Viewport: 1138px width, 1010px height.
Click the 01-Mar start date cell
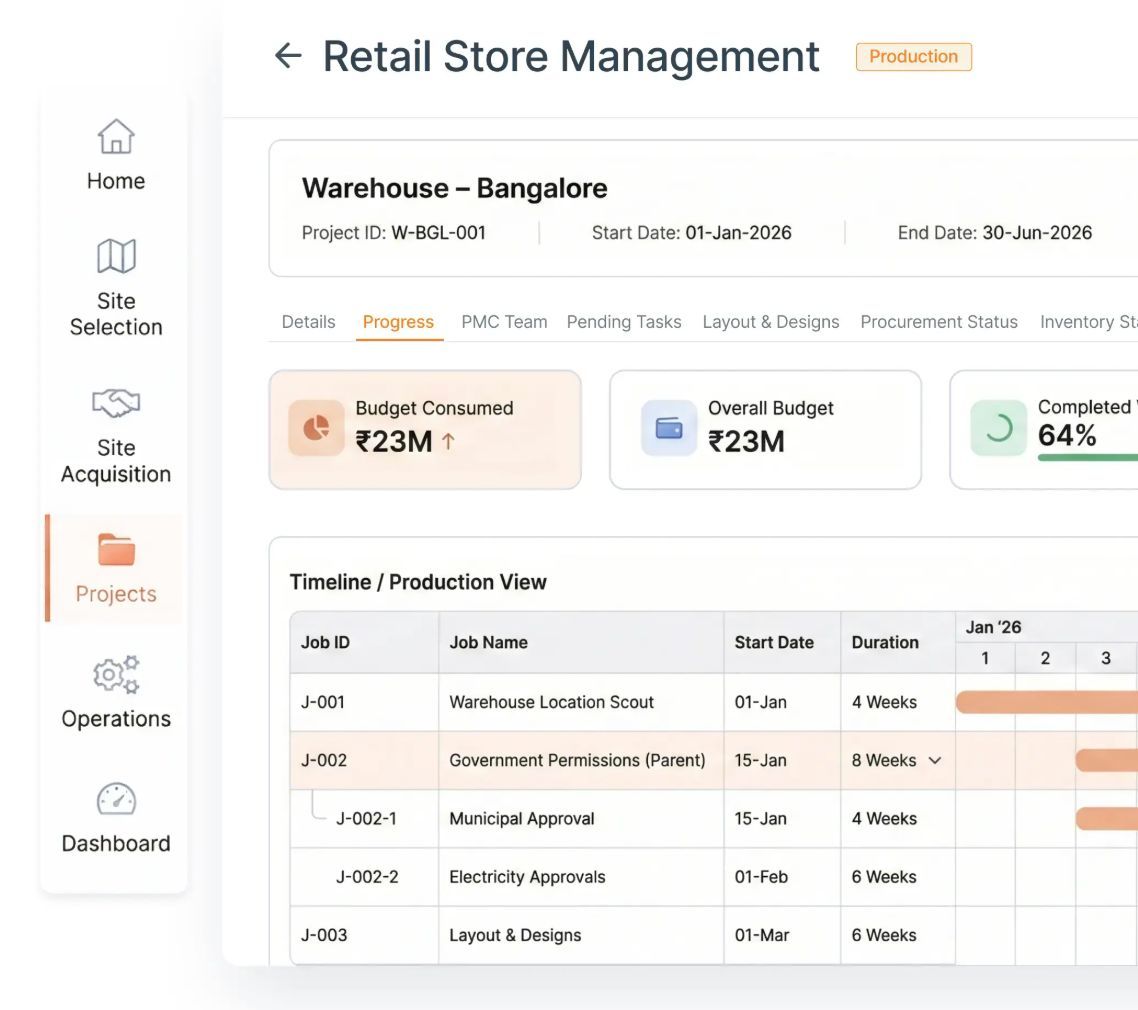click(782, 935)
